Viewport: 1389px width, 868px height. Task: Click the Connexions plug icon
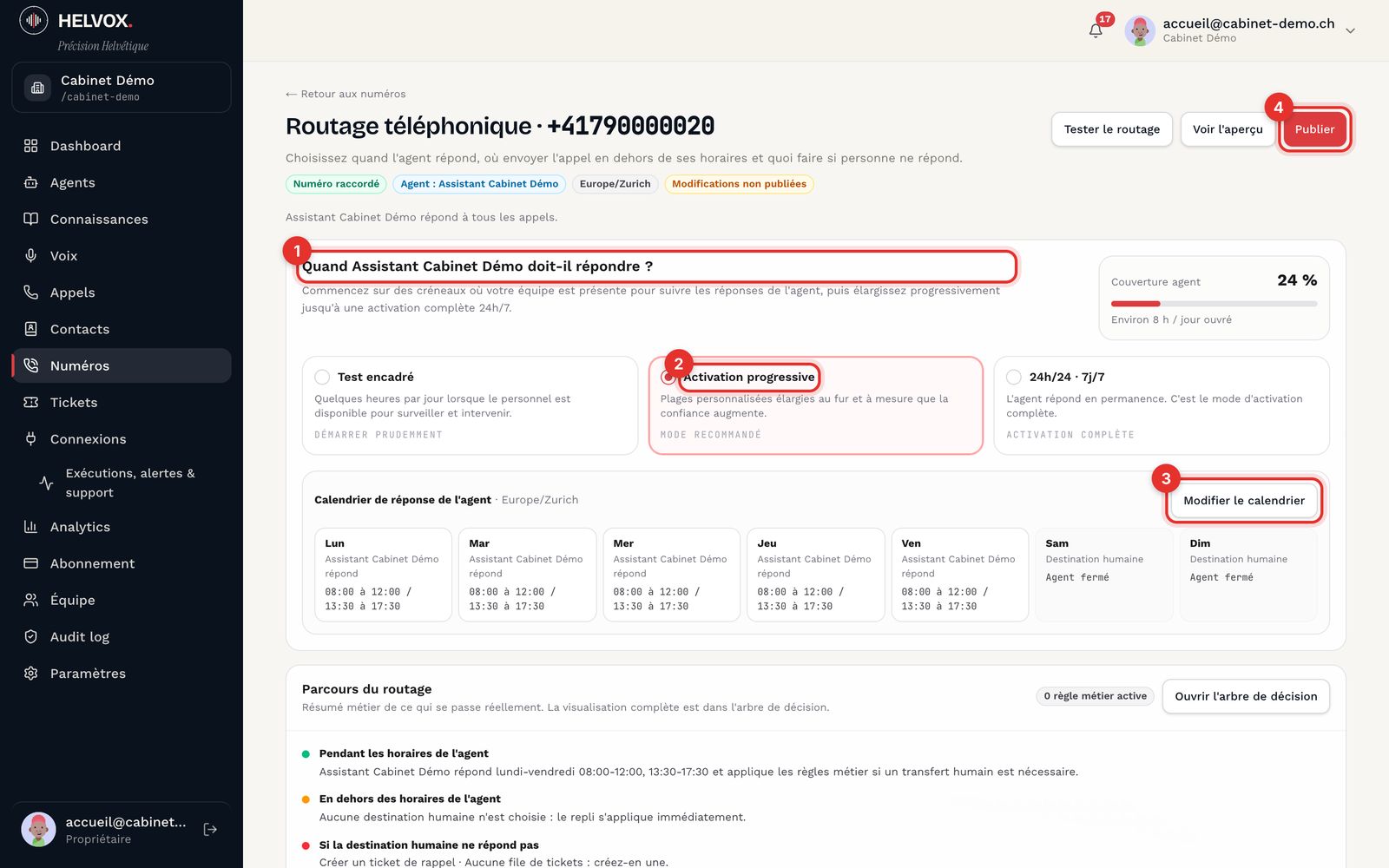(x=31, y=438)
